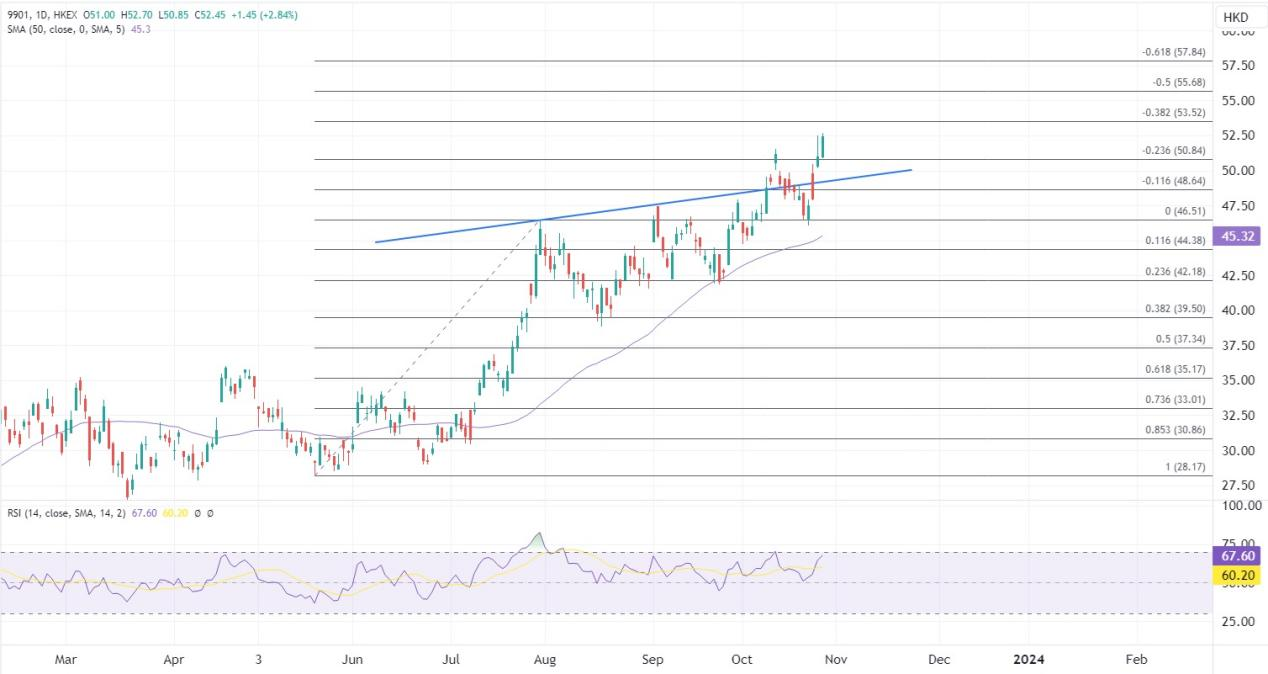Select the SMA (50, close) indicator legend
The width and height of the screenshot is (1268, 674).
65,29
